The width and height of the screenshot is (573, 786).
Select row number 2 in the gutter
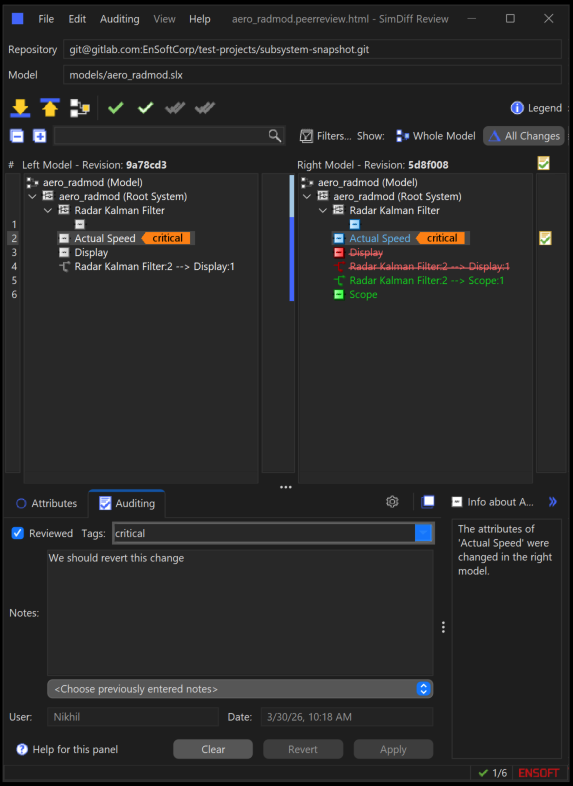click(14, 238)
